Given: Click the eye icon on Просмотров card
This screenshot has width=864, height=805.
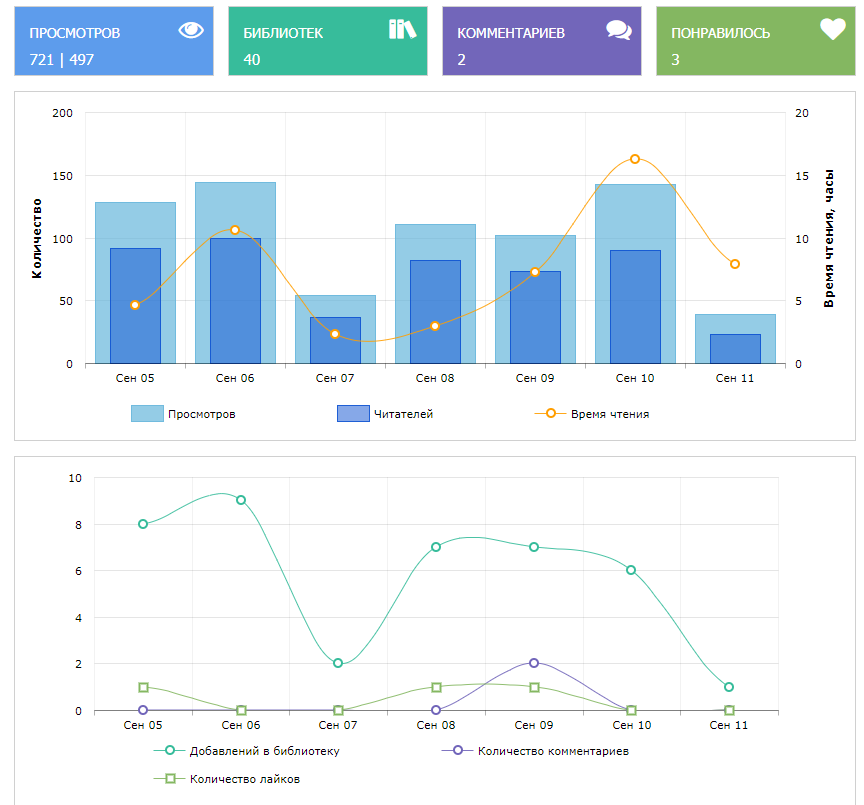Looking at the screenshot, I should (x=190, y=30).
